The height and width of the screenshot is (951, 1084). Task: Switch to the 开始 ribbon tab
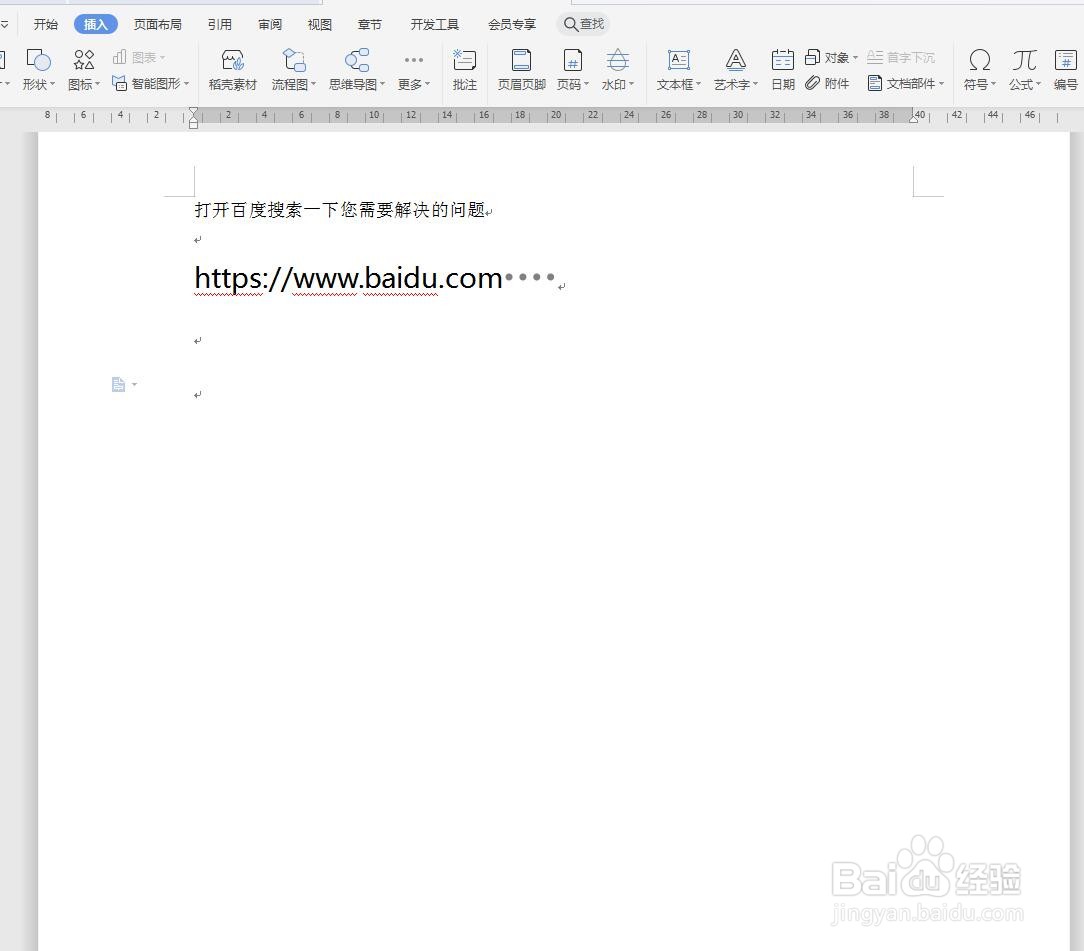45,23
